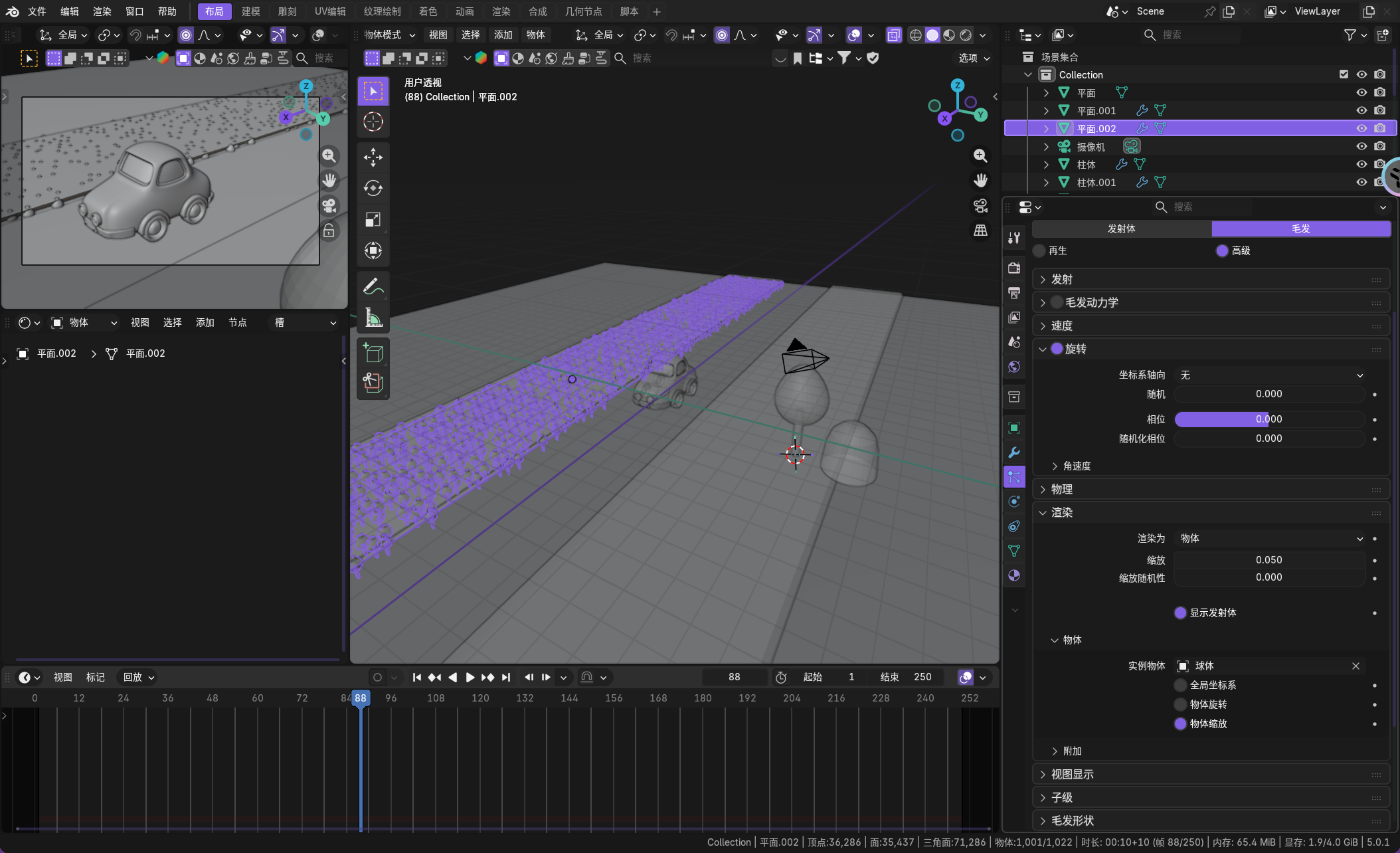Enable the 物体旋转 checkbox
This screenshot has height=853, width=1400.
coord(1180,704)
